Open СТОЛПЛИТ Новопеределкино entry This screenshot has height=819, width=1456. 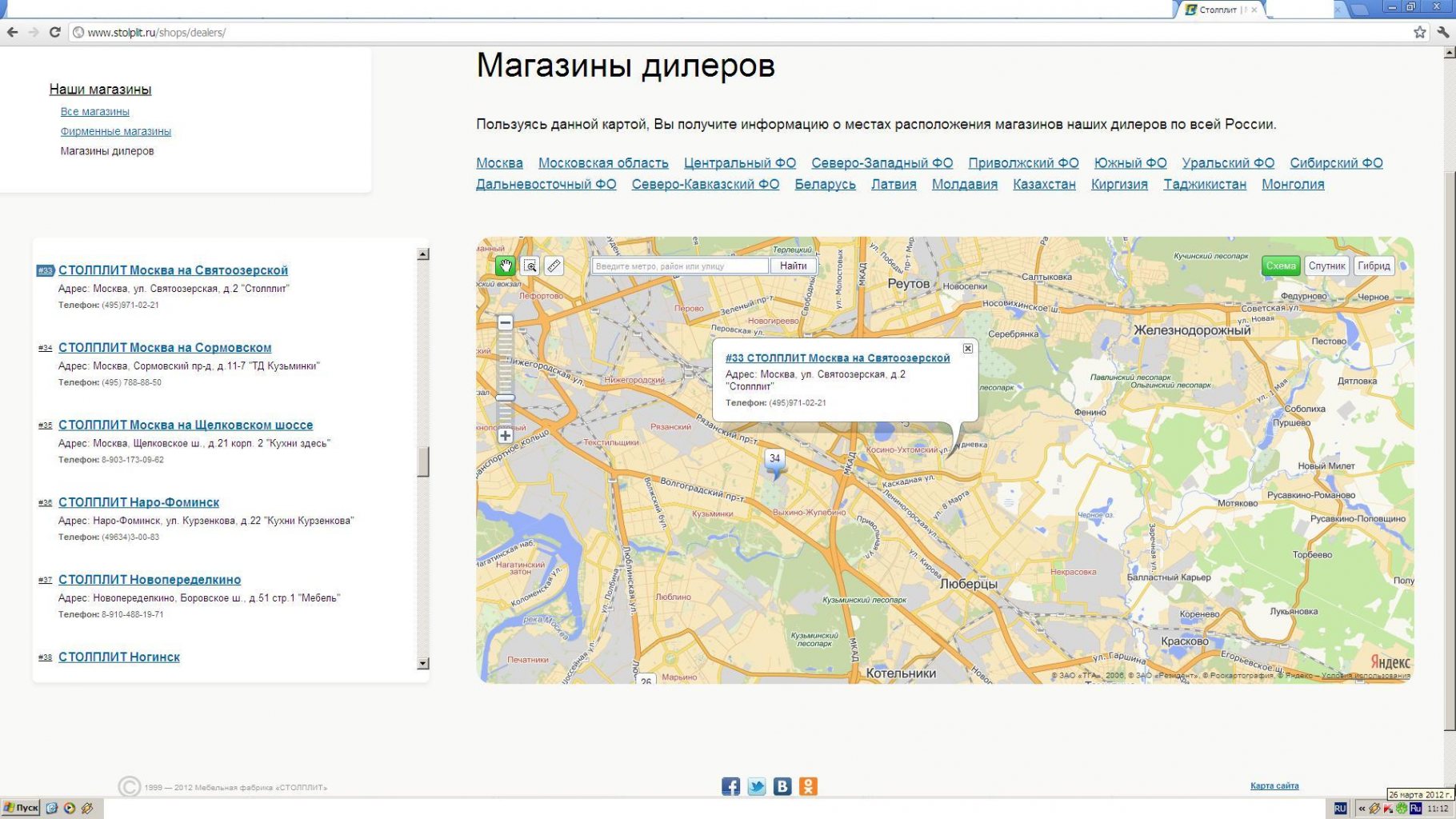(x=150, y=580)
